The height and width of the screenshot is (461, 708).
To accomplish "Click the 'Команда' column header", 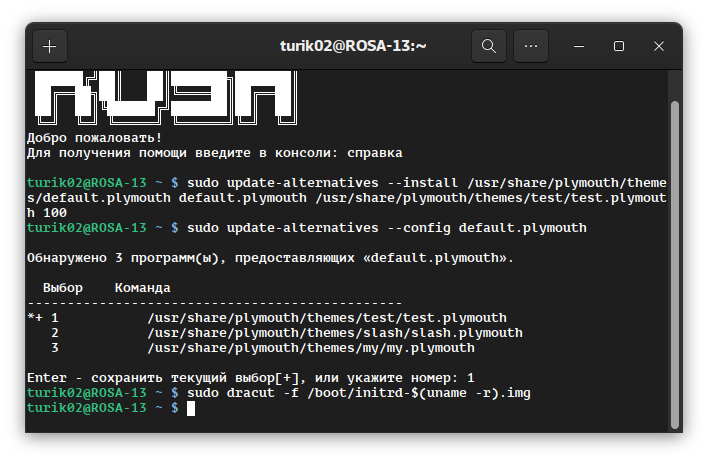I will point(143,288).
